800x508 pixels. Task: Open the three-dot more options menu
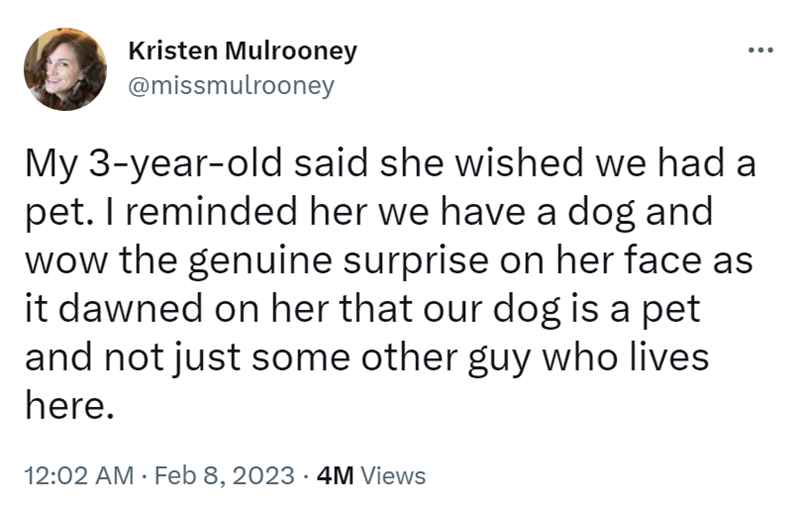761,49
